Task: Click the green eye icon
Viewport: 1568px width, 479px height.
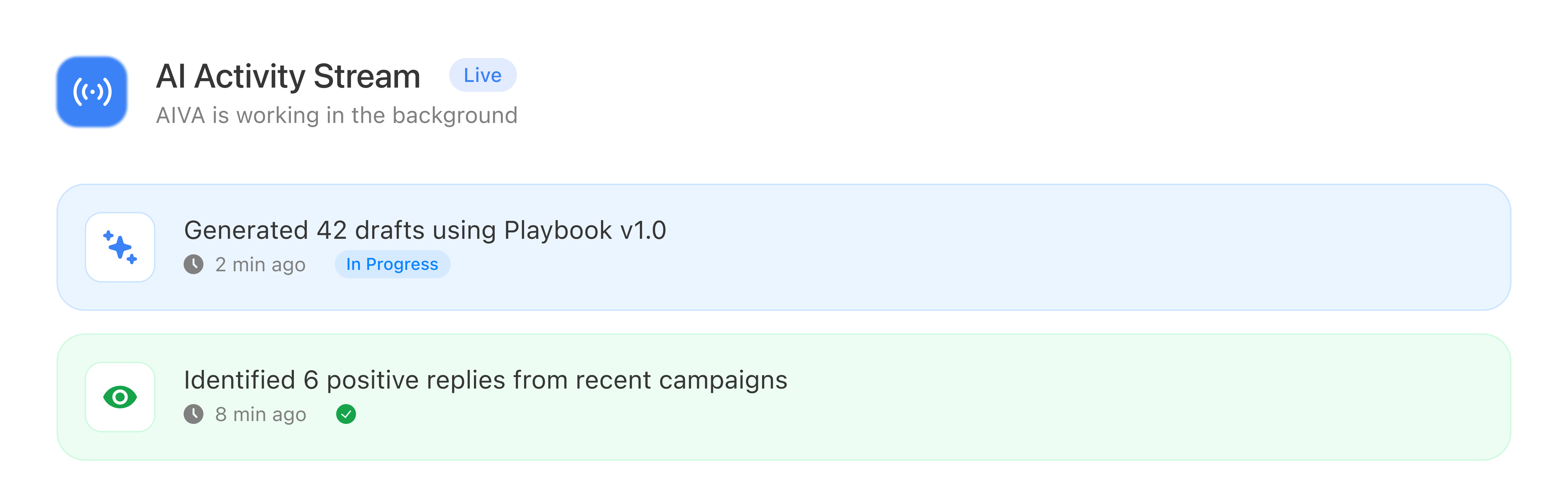Action: point(120,397)
